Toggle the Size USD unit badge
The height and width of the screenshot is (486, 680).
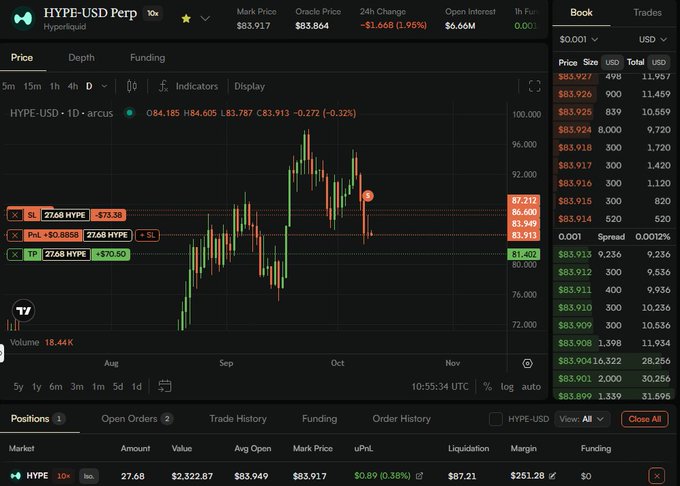(x=612, y=62)
